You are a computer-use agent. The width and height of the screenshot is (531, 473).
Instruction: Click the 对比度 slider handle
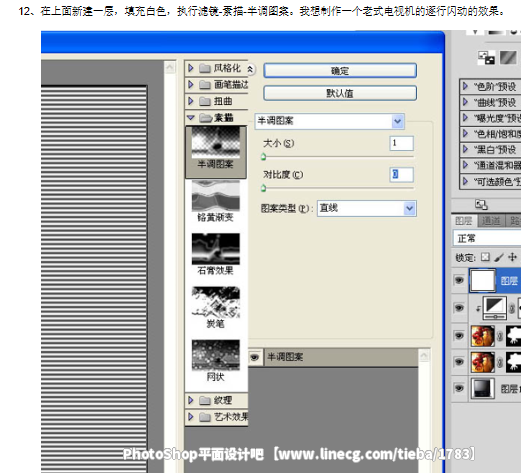click(x=263, y=188)
